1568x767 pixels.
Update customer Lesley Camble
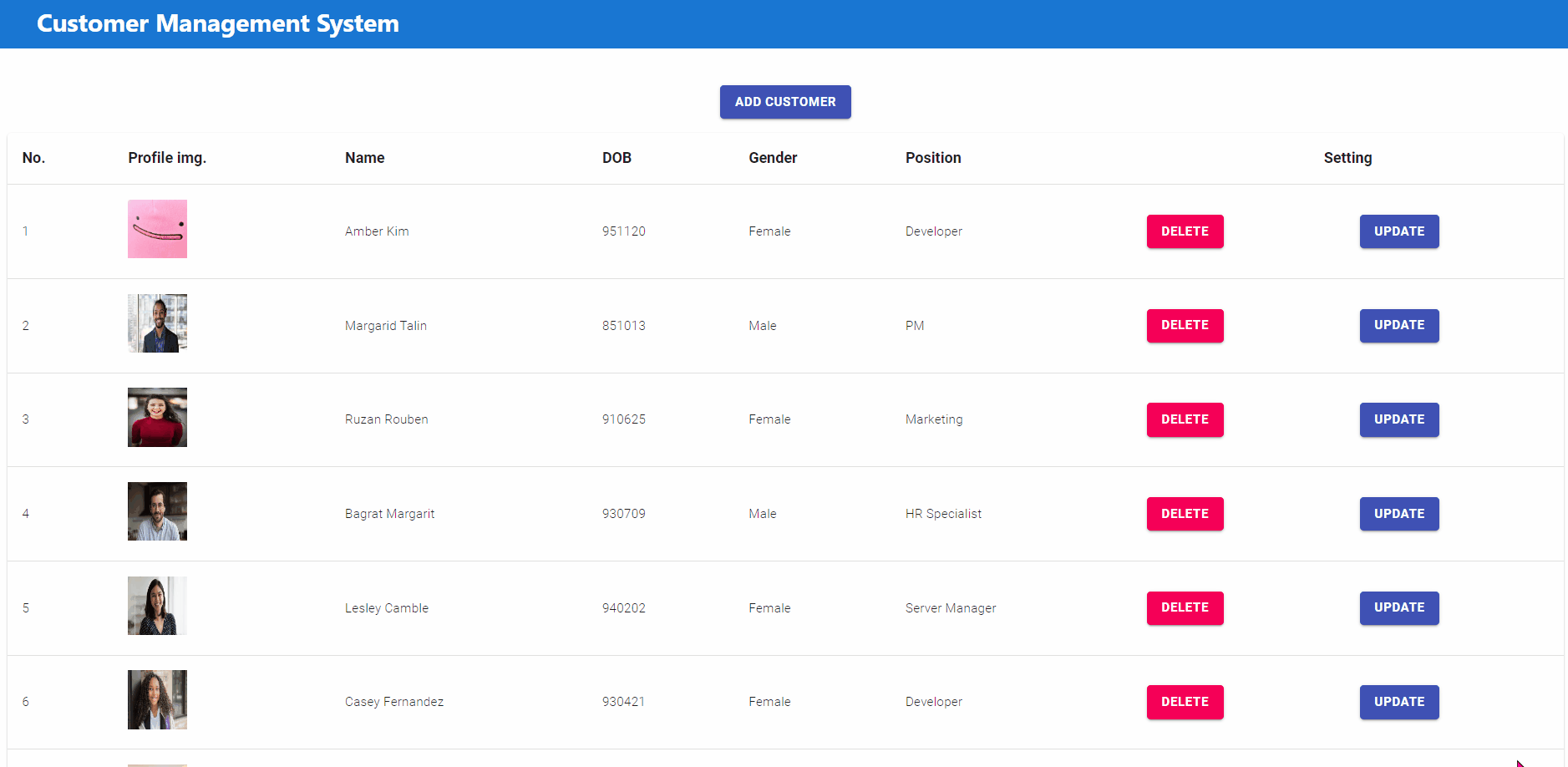click(1399, 608)
